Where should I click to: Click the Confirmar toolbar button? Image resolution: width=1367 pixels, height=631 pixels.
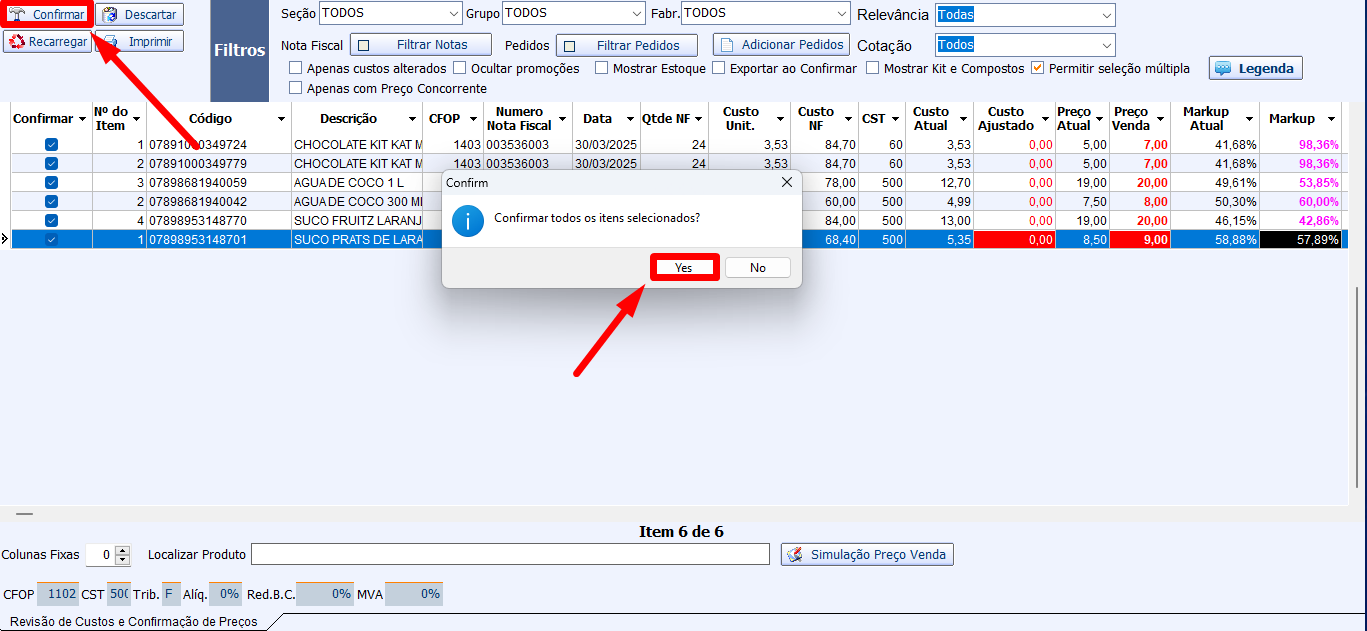coord(47,15)
